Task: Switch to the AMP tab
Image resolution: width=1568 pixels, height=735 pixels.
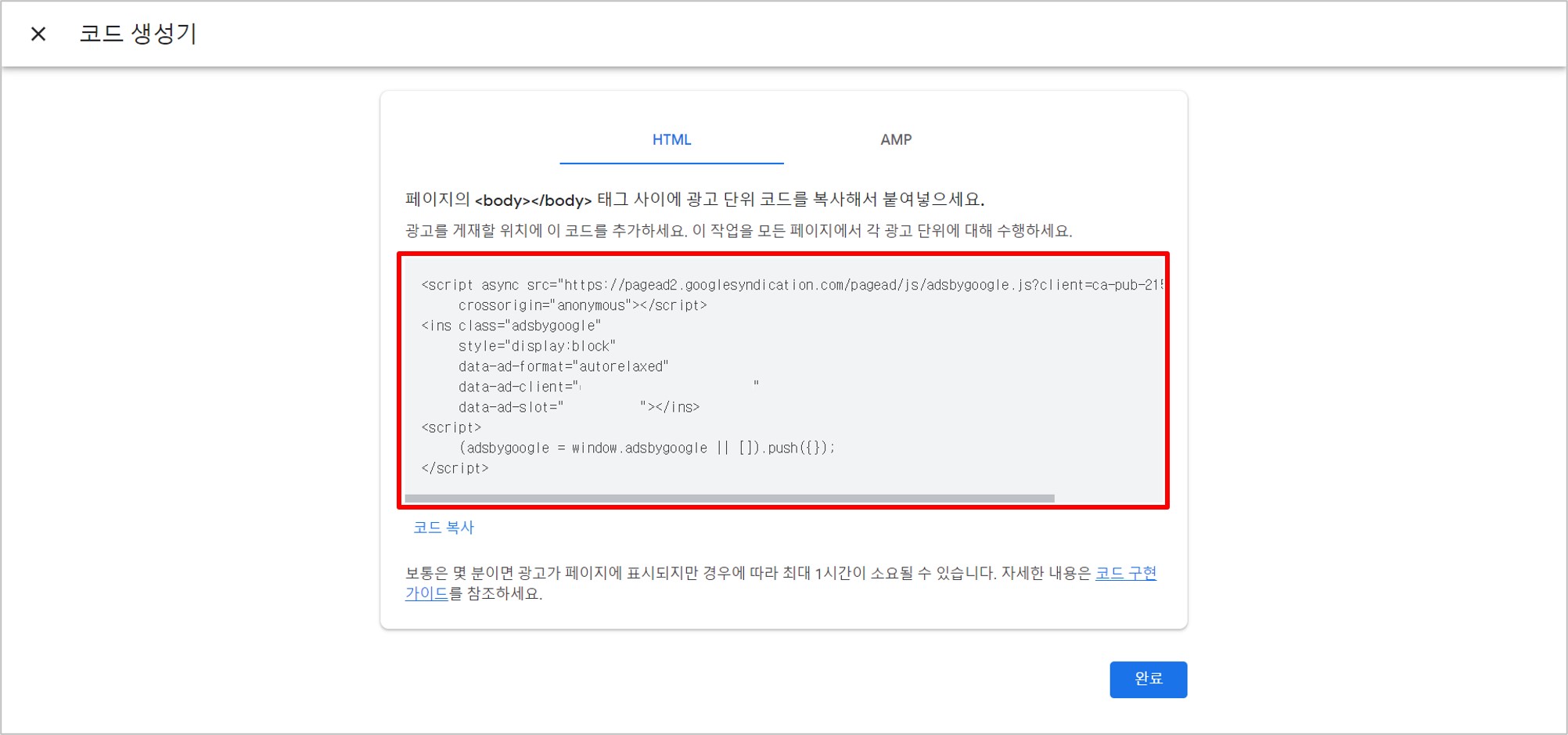Action: click(x=896, y=140)
